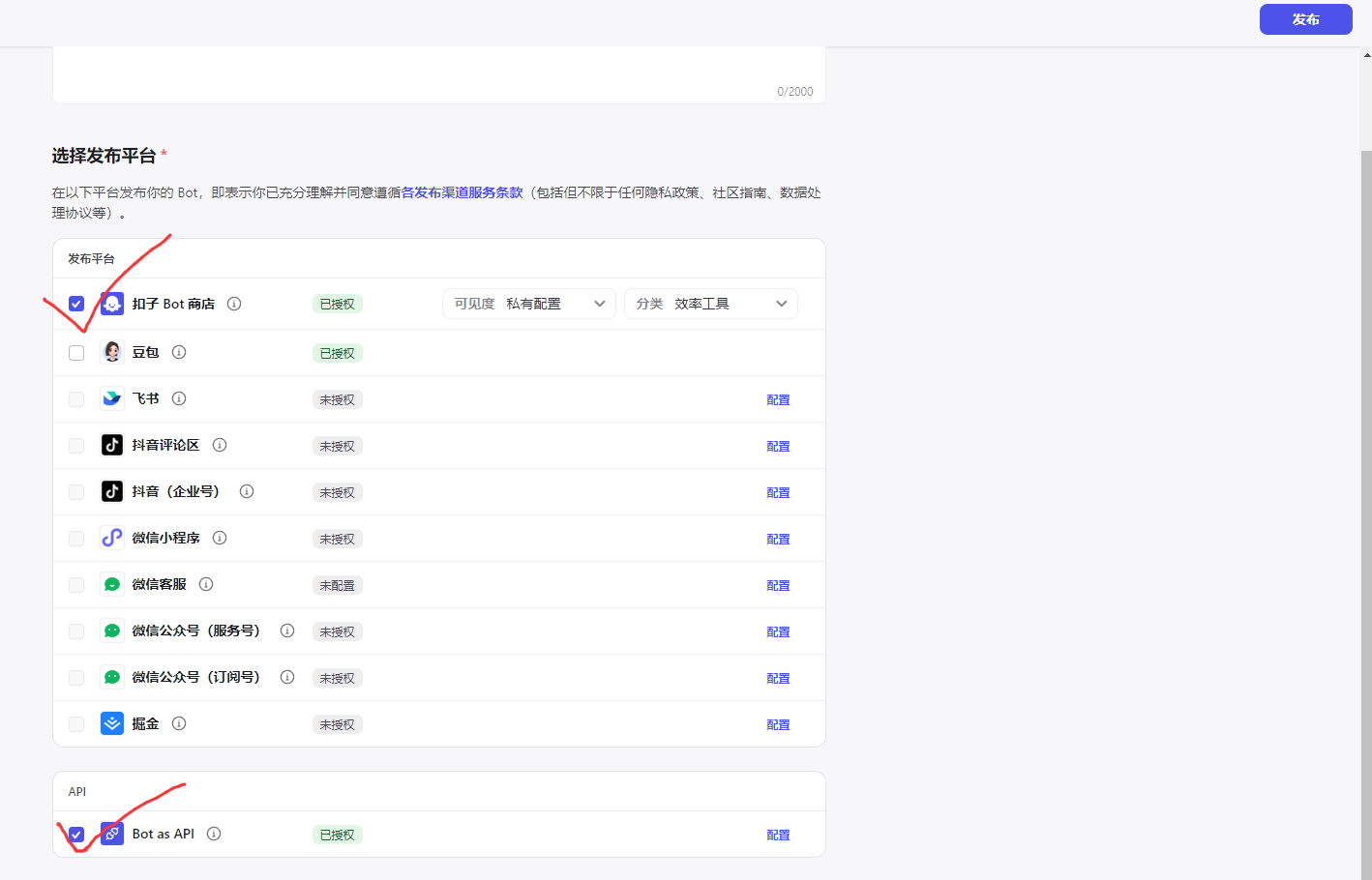Image resolution: width=1372 pixels, height=880 pixels.
Task: Click info icon beside 扣子 Bot 商店
Action: [x=234, y=304]
